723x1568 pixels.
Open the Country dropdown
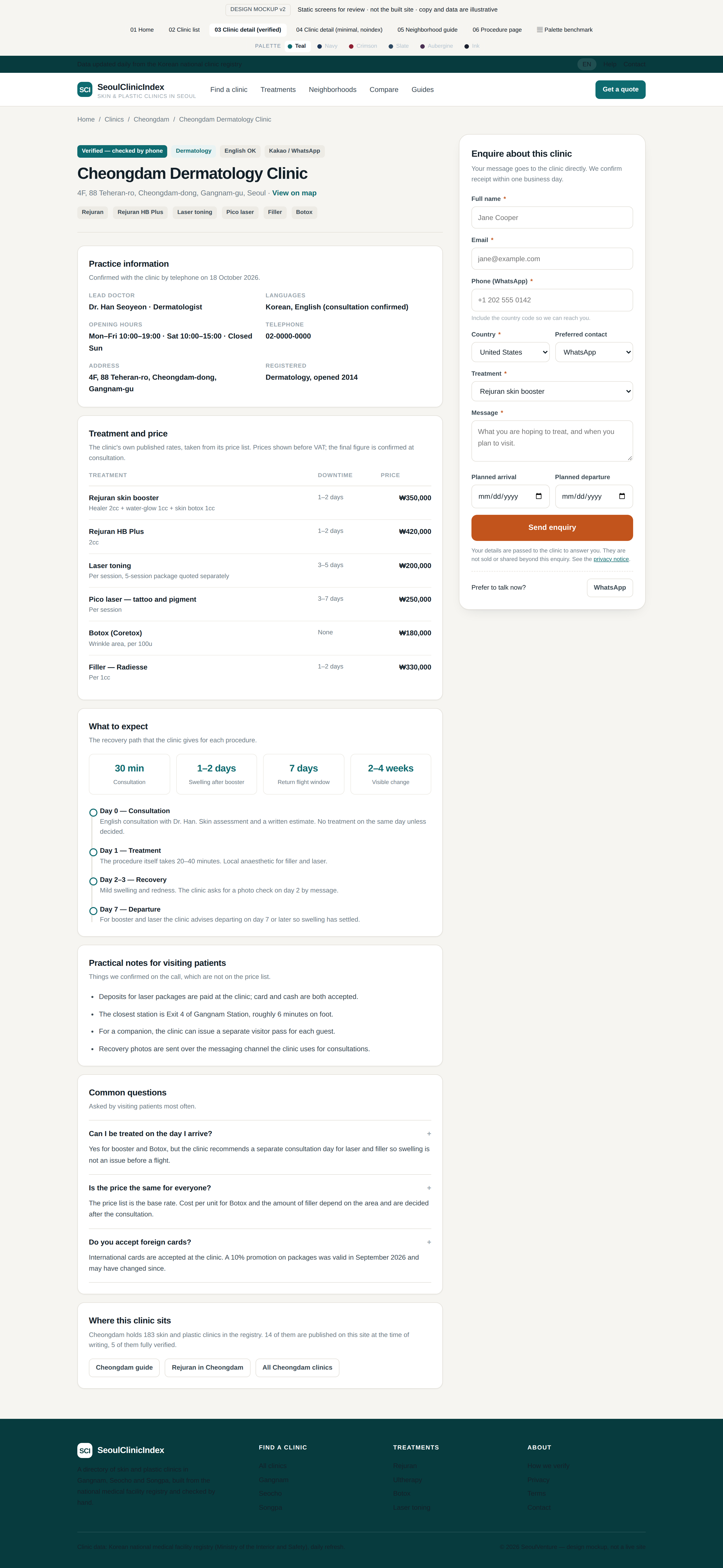511,352
